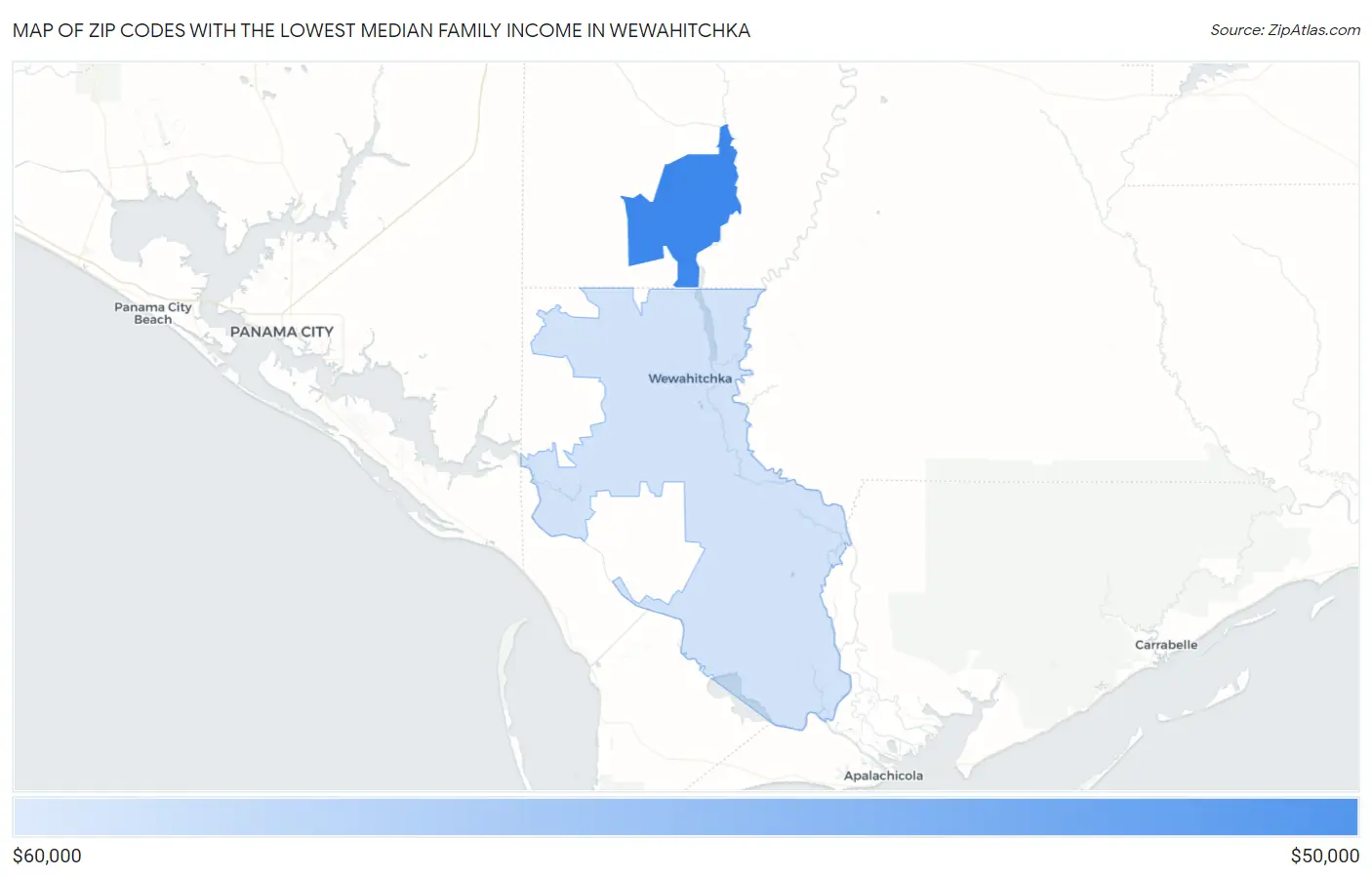
Task: Click the Source: ZipAtlas.com text
Action: click(1285, 30)
